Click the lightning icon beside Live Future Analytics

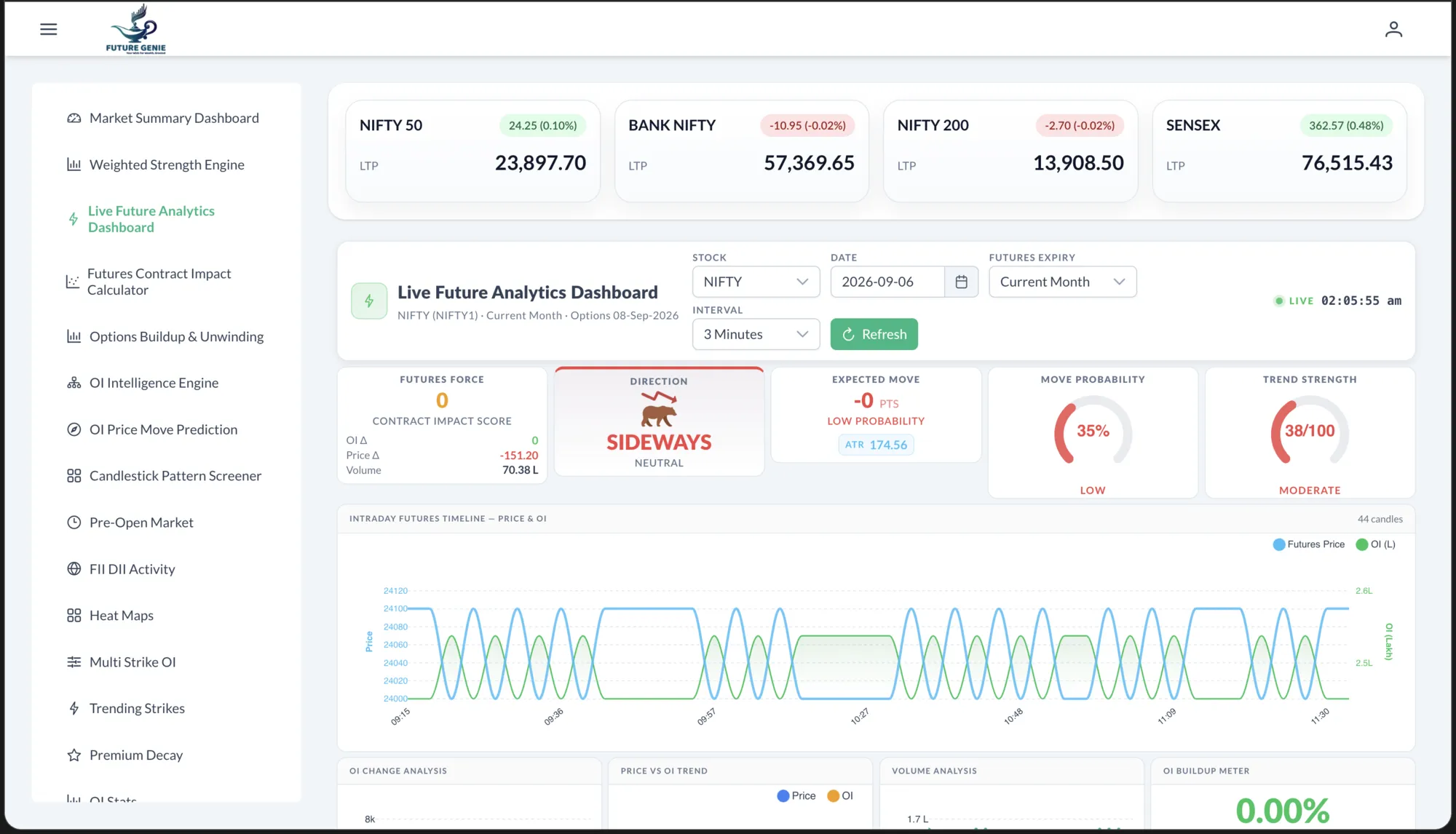coord(73,219)
